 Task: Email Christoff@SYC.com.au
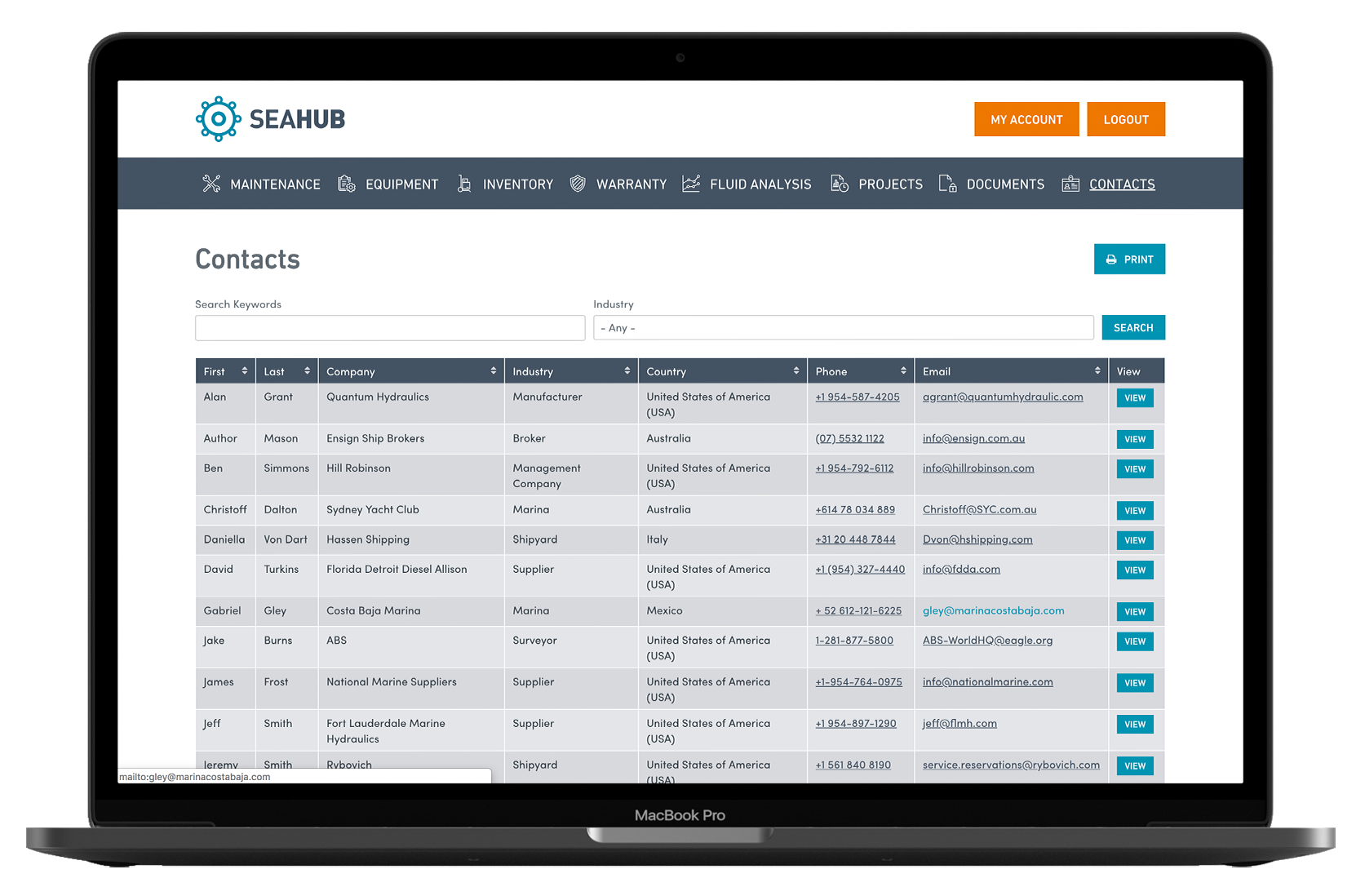(979, 509)
